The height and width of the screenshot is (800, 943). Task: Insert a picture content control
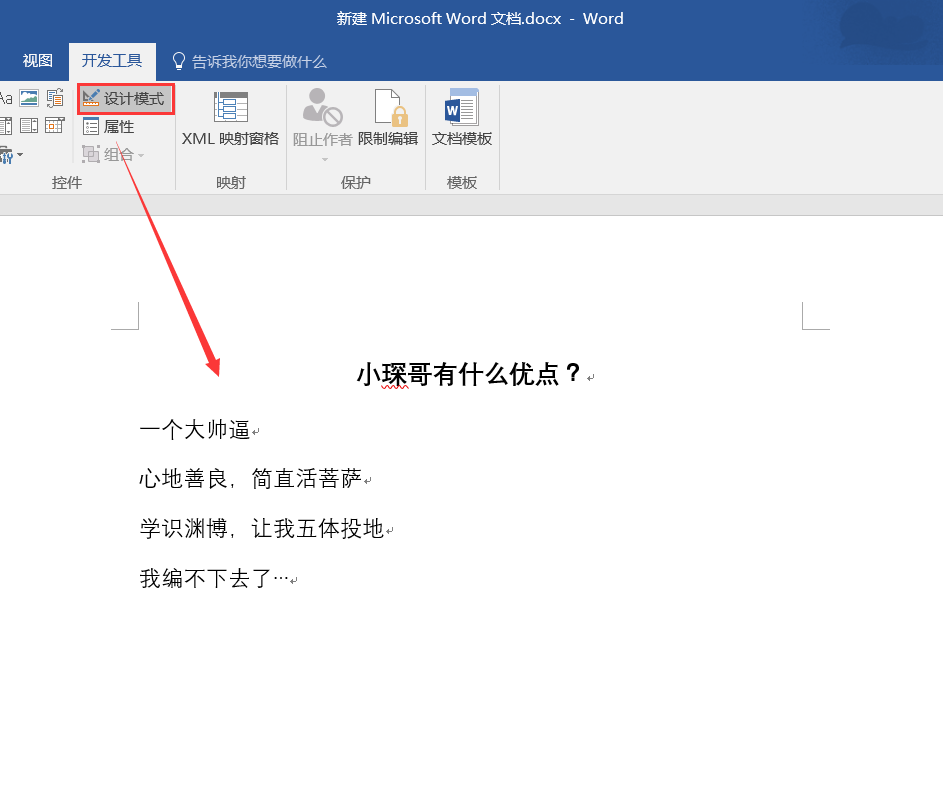29,97
